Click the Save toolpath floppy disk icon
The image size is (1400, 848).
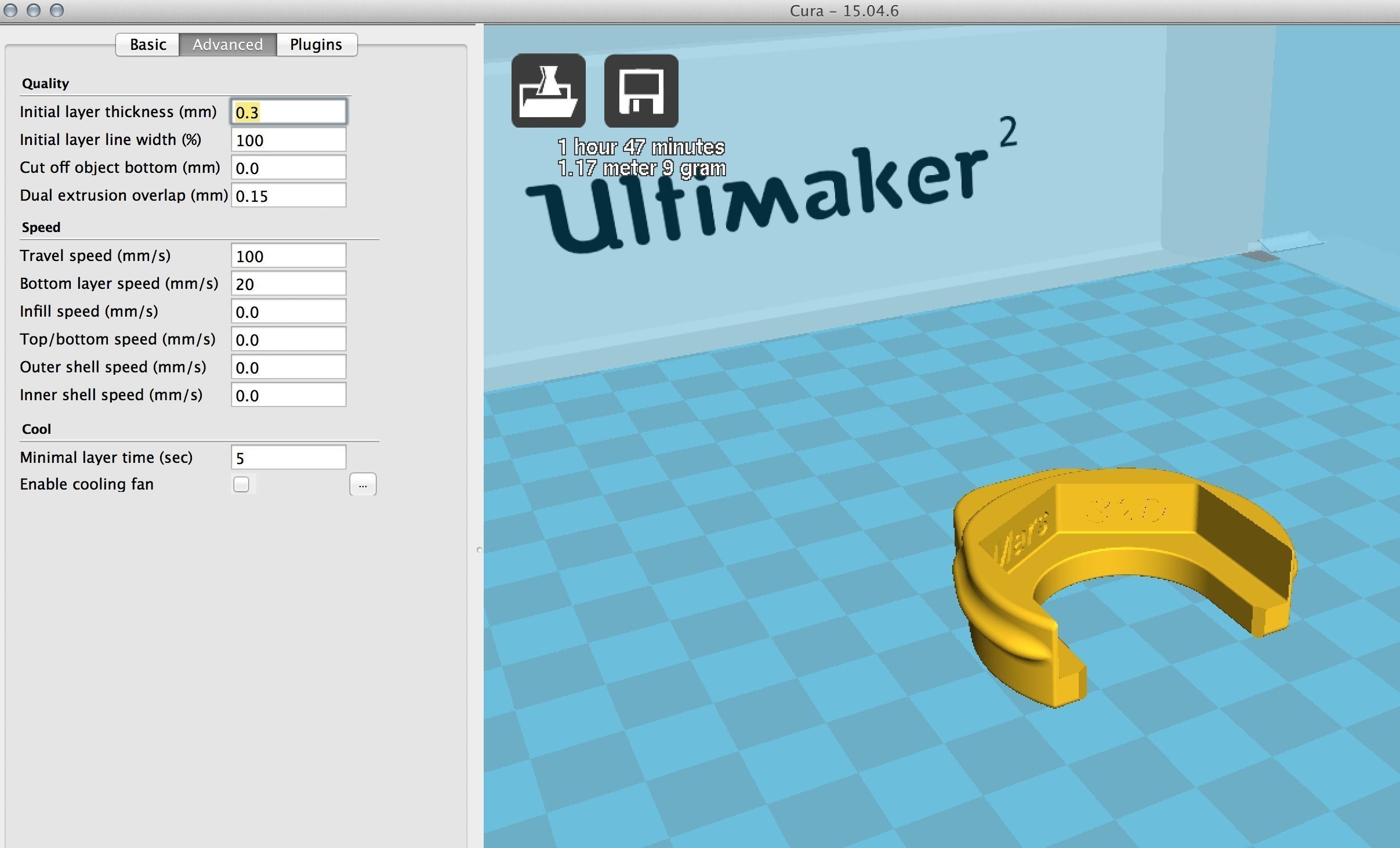641,90
